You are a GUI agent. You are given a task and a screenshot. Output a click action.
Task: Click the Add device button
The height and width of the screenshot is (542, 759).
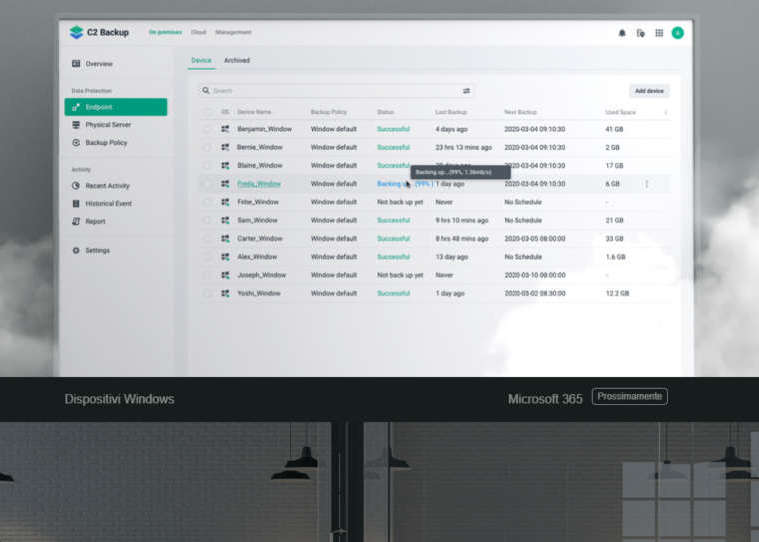649,91
